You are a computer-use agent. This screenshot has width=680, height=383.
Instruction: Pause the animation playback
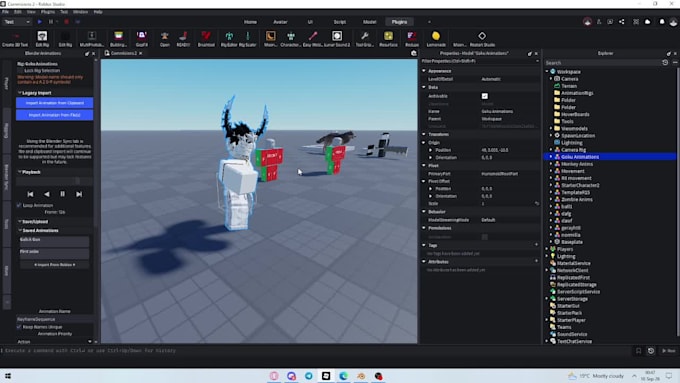click(x=62, y=194)
